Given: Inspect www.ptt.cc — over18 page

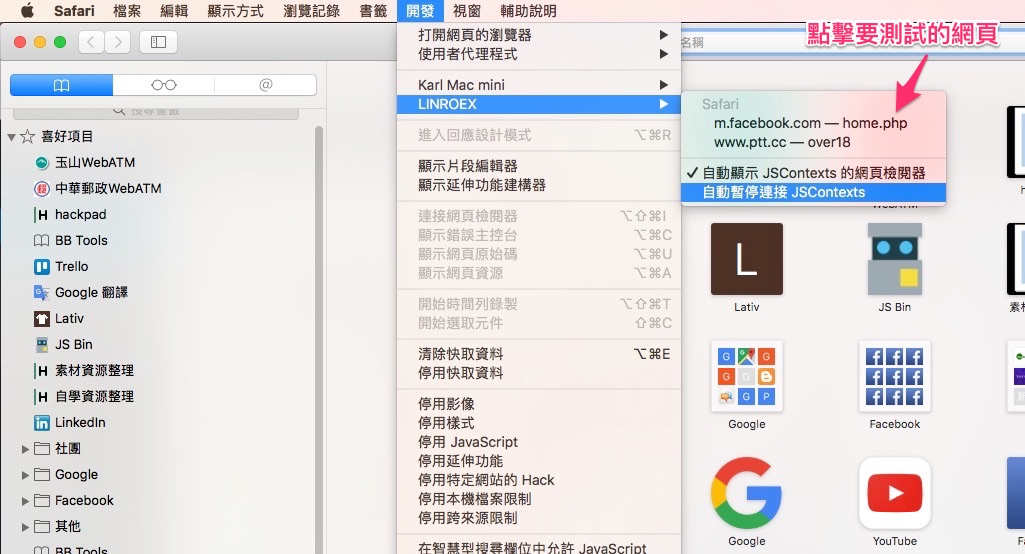Looking at the screenshot, I should (813, 142).
